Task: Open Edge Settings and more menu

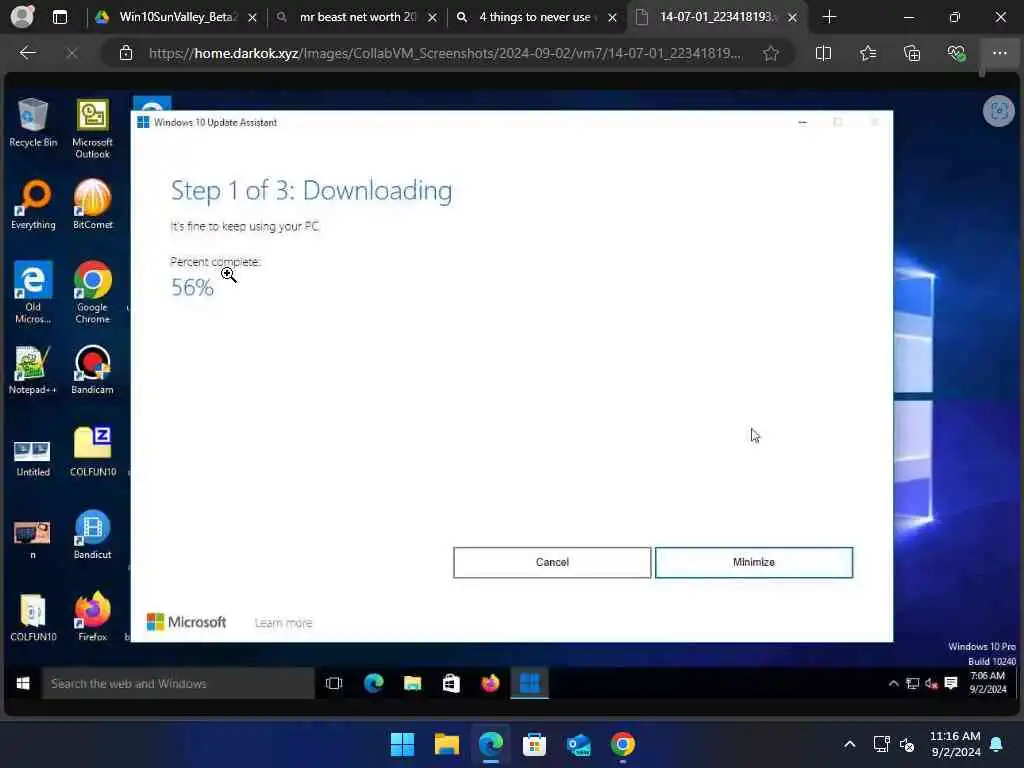Action: [x=1000, y=53]
